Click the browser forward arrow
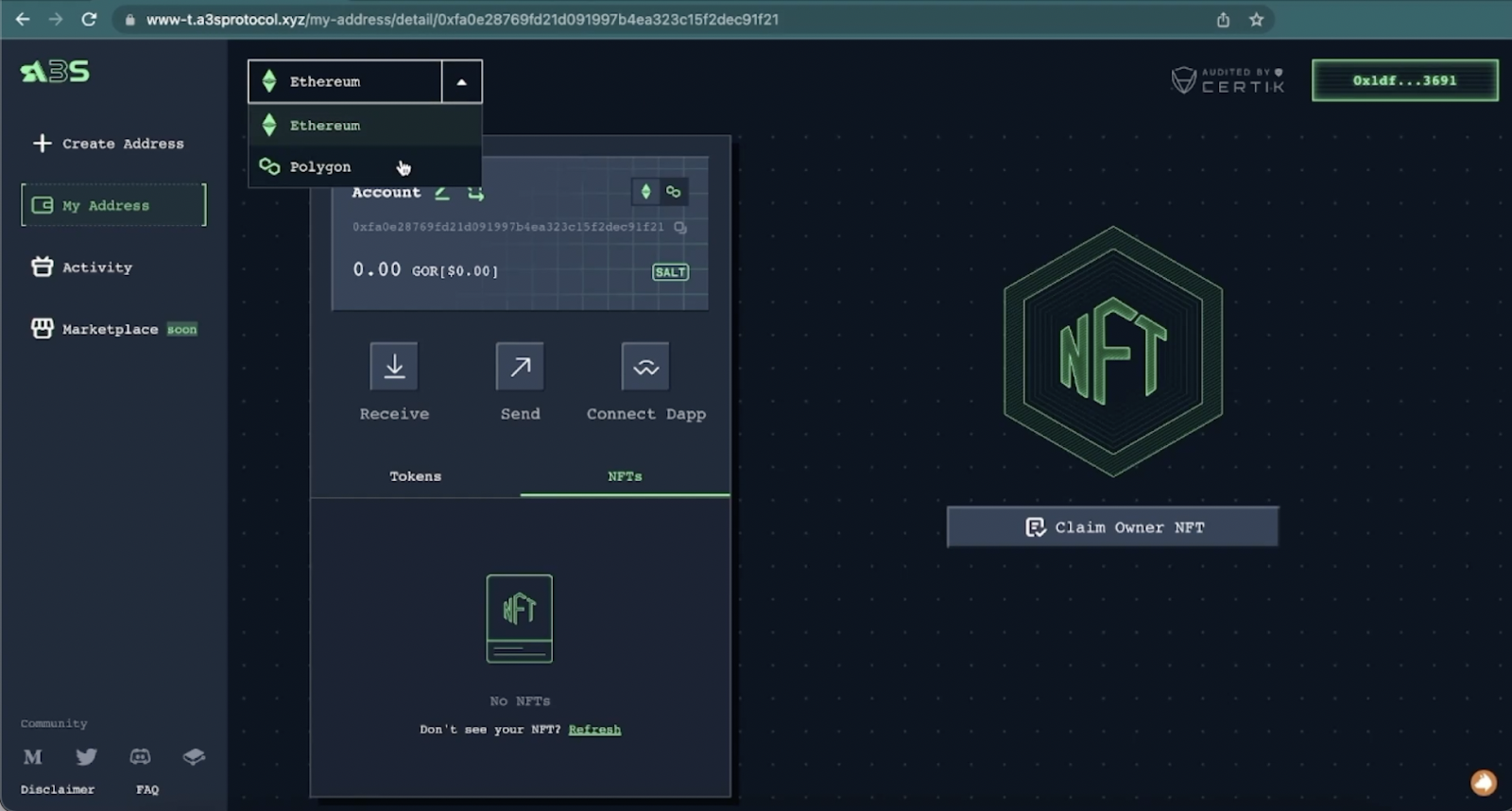Image resolution: width=1512 pixels, height=811 pixels. click(56, 19)
